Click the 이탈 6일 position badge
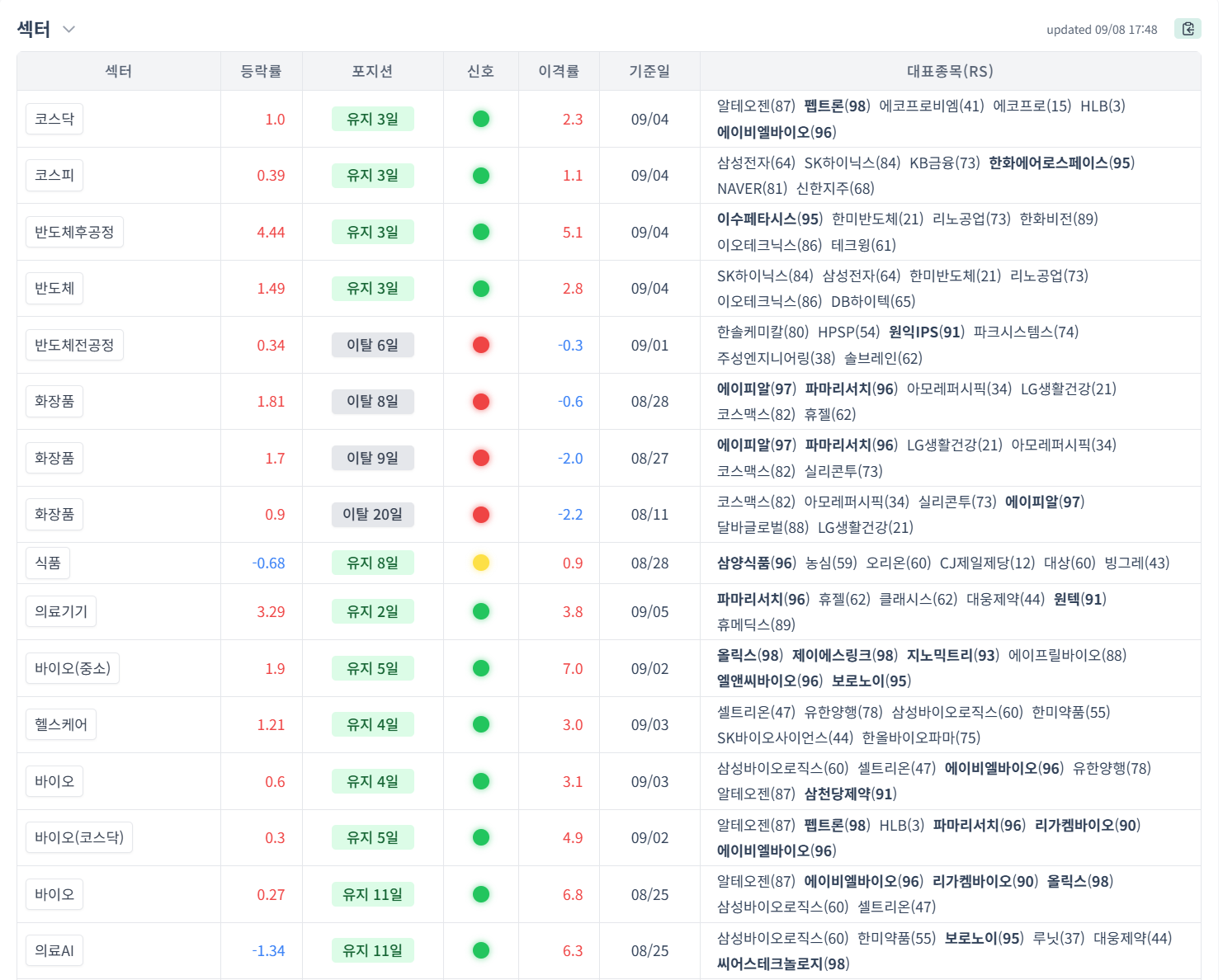This screenshot has height=980, width=1223. pyautogui.click(x=372, y=345)
